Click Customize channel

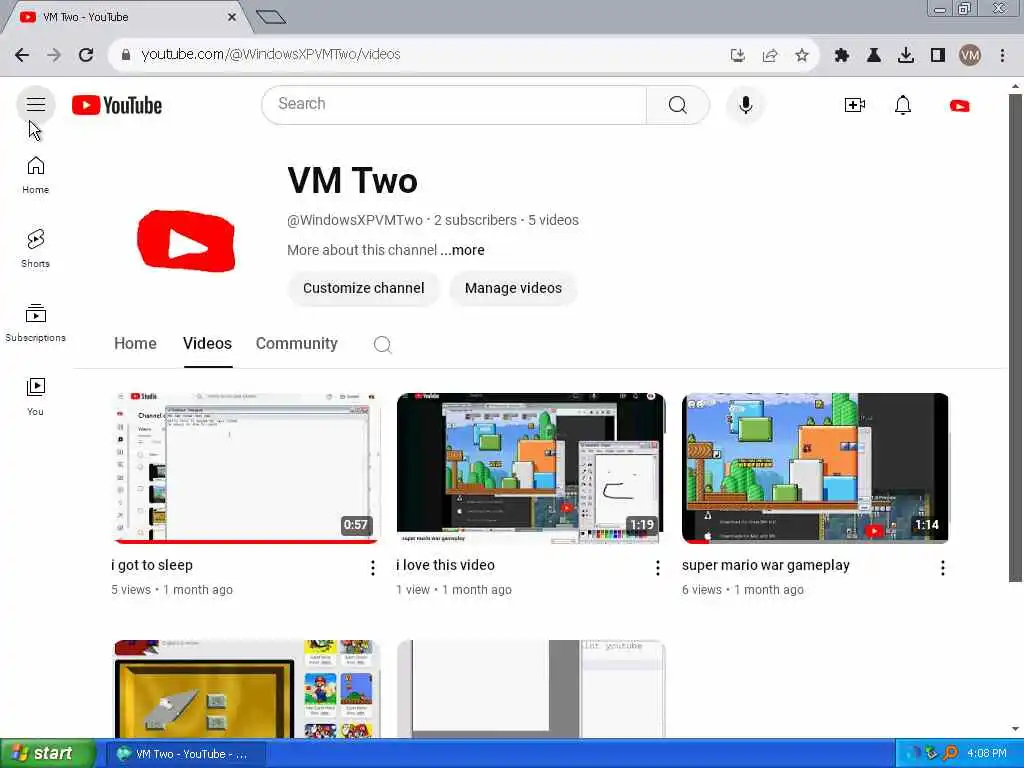(364, 288)
